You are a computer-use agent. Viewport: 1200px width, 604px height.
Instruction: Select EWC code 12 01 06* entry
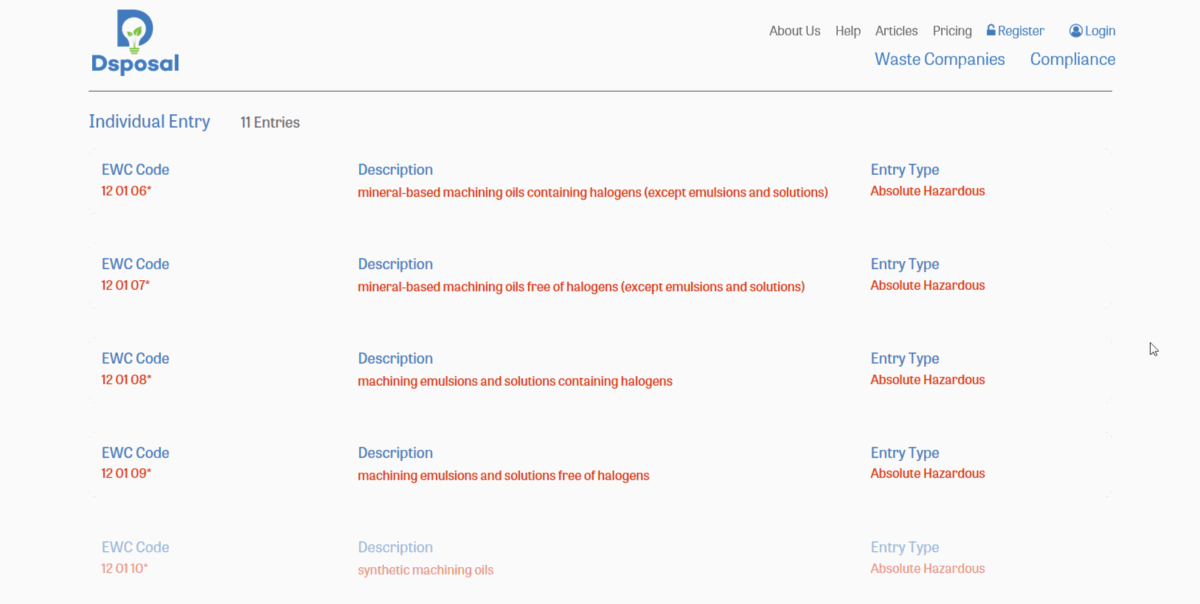point(126,191)
